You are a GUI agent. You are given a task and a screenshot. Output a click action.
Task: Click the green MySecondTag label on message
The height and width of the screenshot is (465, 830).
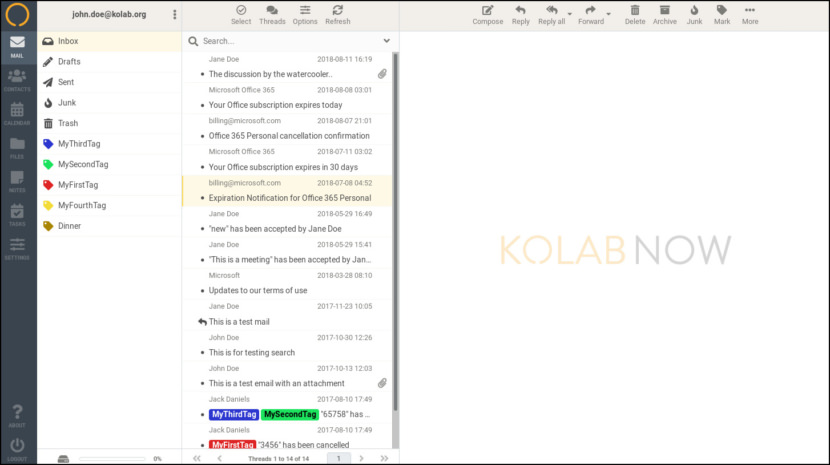290,414
